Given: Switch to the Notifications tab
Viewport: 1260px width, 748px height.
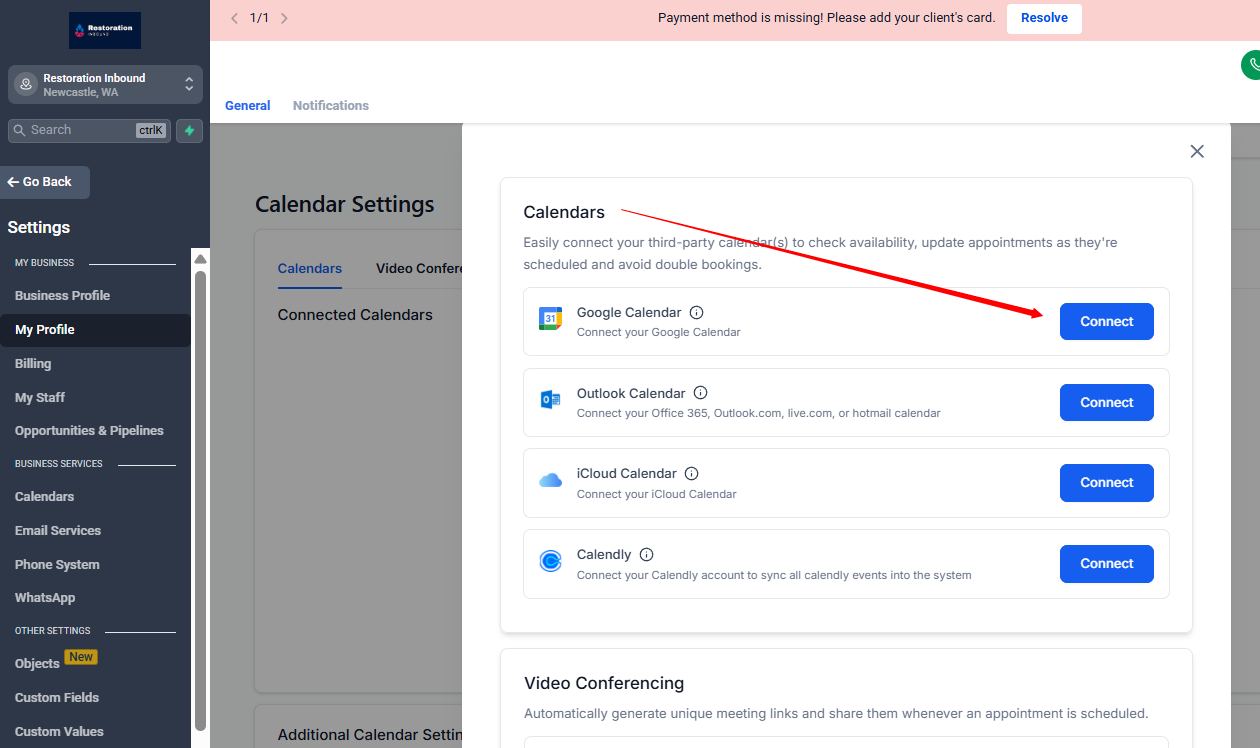Looking at the screenshot, I should click(331, 106).
